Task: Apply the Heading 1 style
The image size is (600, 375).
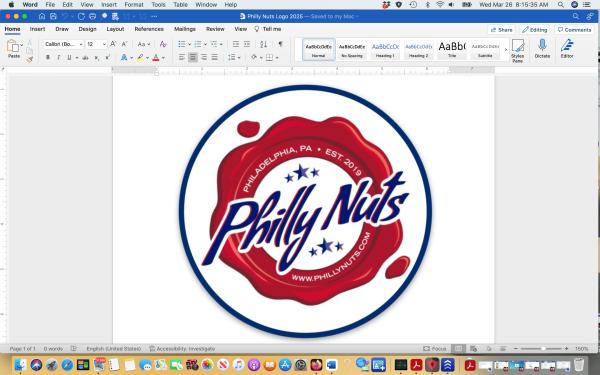Action: coord(385,50)
